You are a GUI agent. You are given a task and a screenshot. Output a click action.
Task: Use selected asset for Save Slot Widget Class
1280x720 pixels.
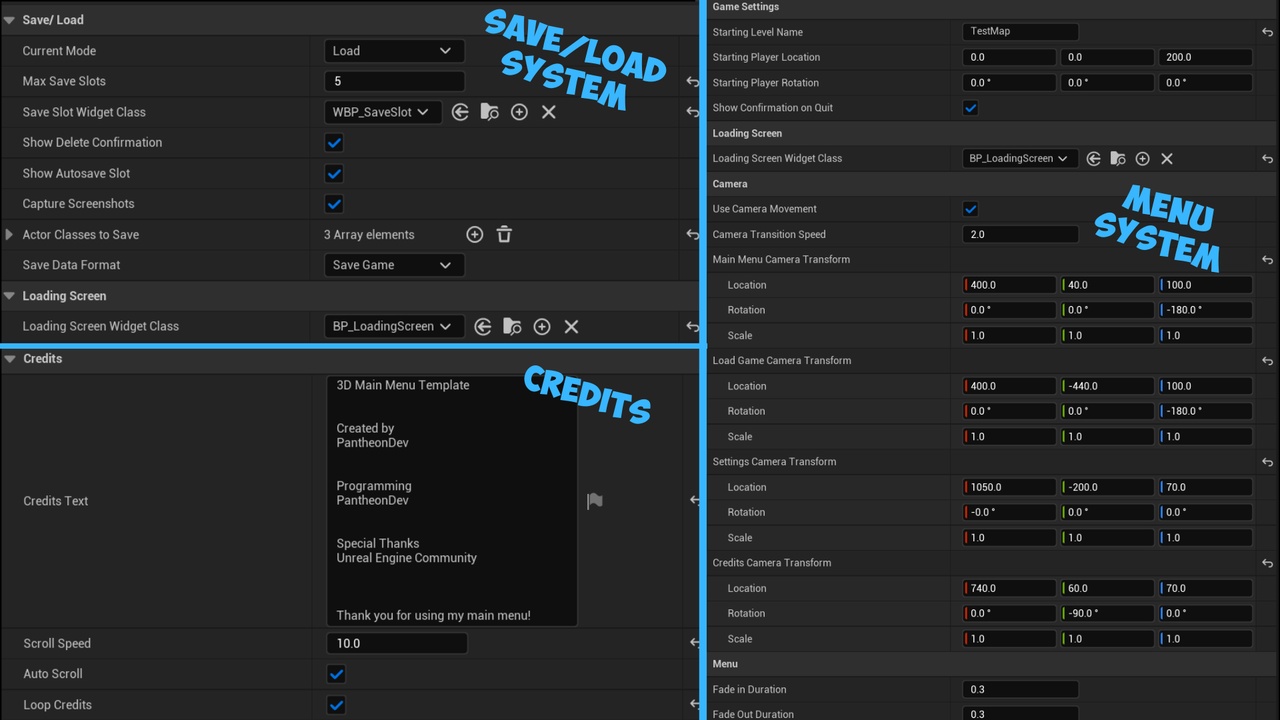pyautogui.click(x=460, y=112)
